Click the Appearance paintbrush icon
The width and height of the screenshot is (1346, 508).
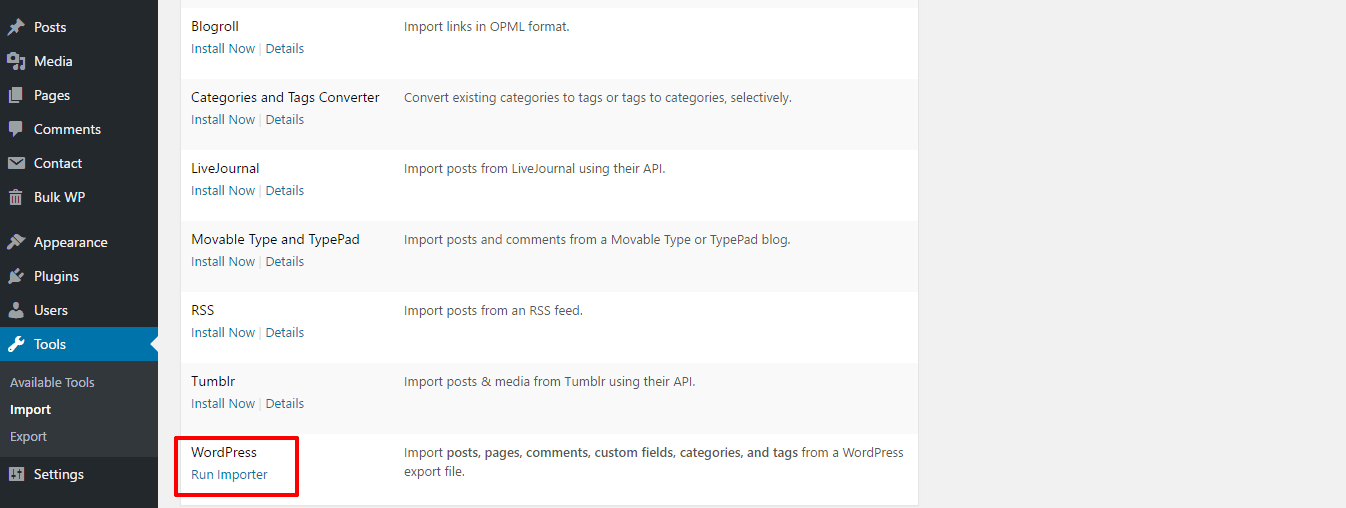tap(16, 242)
